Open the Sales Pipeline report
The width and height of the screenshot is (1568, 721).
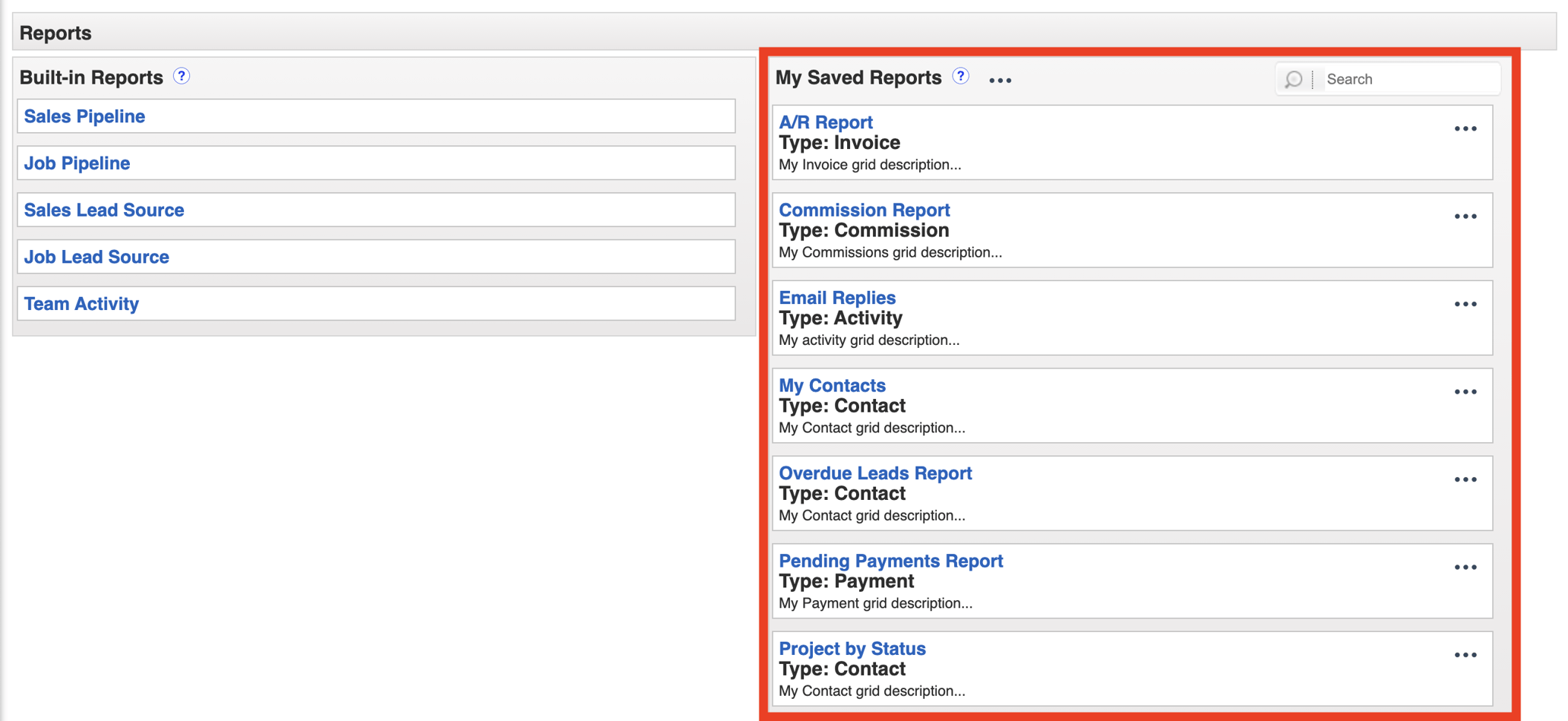[84, 115]
